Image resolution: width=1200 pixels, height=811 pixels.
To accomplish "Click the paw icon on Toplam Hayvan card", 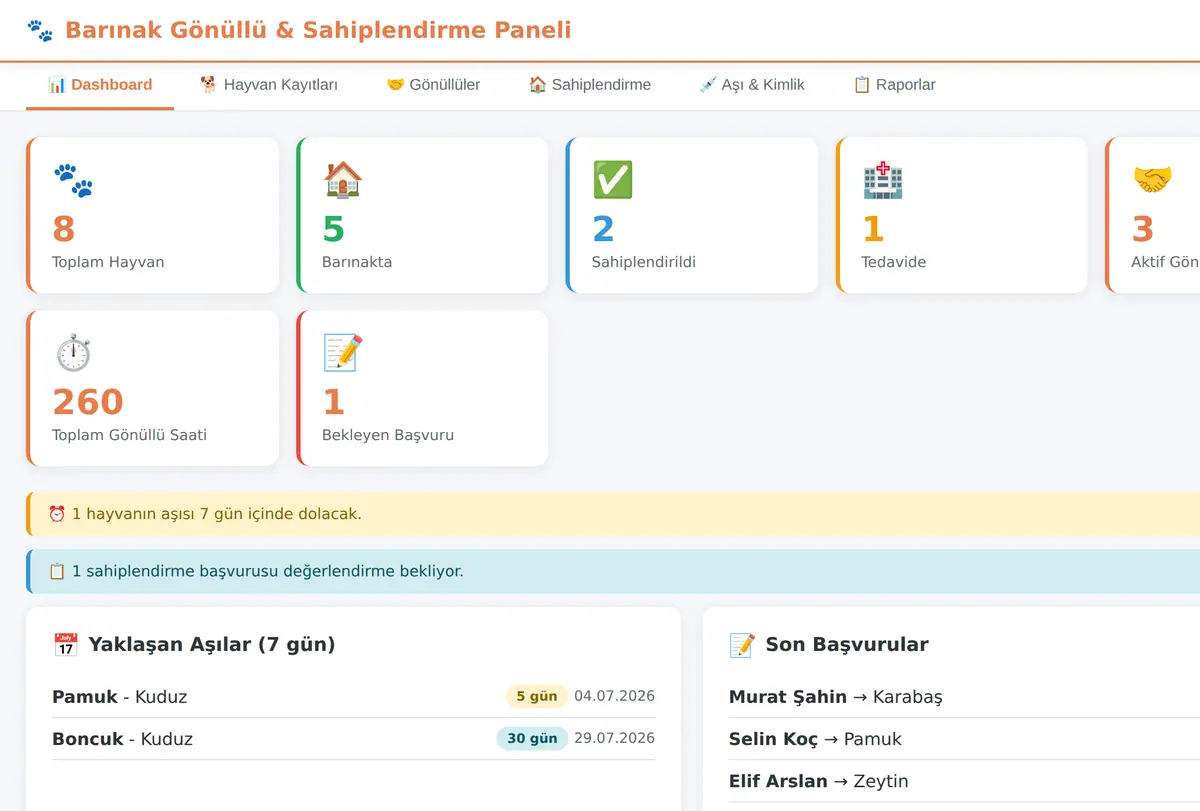I will coord(73,180).
